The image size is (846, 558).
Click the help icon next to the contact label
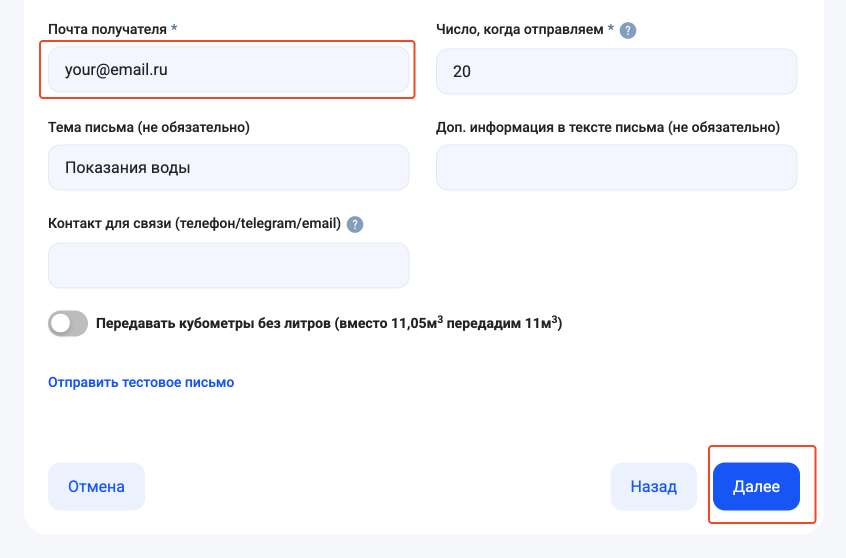[x=355, y=225]
